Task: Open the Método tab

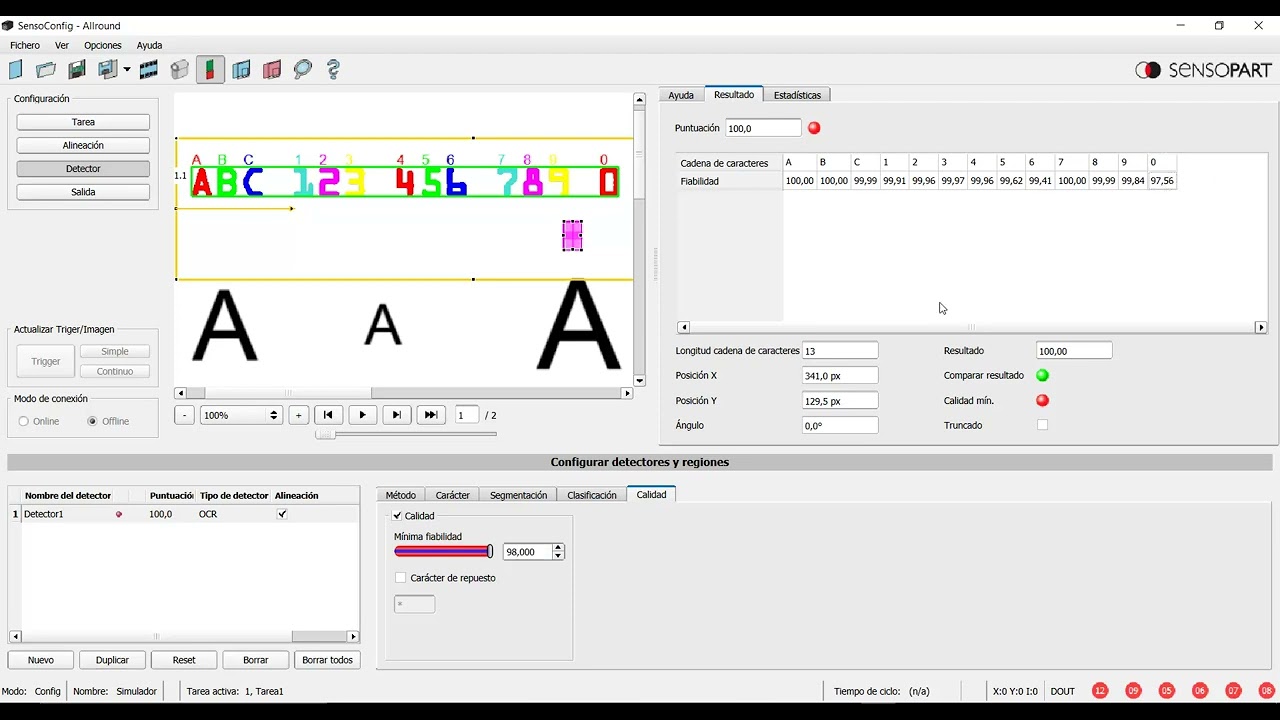Action: click(400, 495)
